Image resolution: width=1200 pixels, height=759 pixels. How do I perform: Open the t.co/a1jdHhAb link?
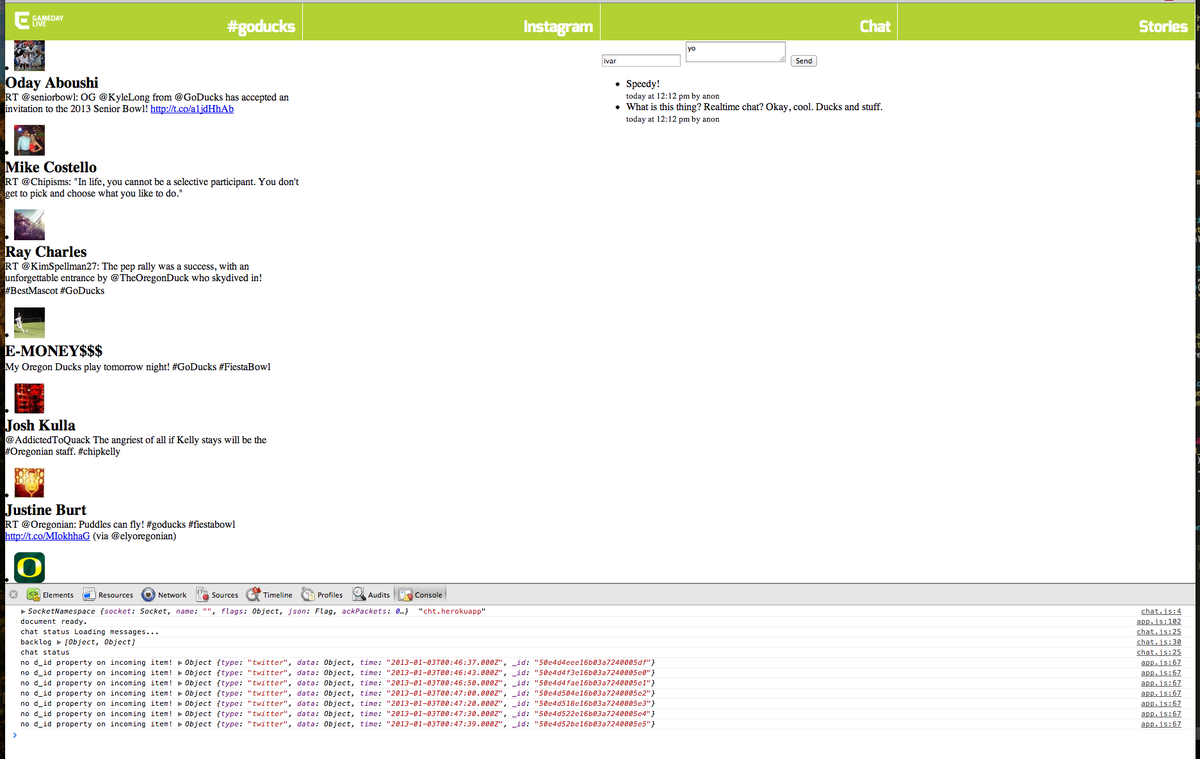point(191,108)
